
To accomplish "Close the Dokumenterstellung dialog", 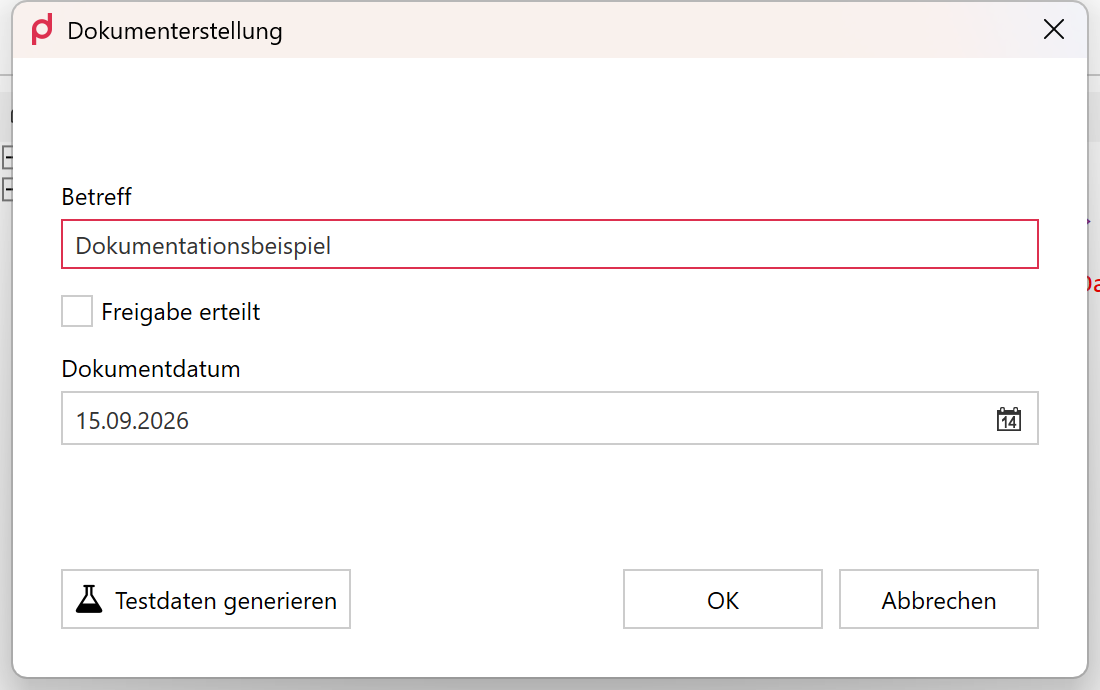I will 1054,29.
